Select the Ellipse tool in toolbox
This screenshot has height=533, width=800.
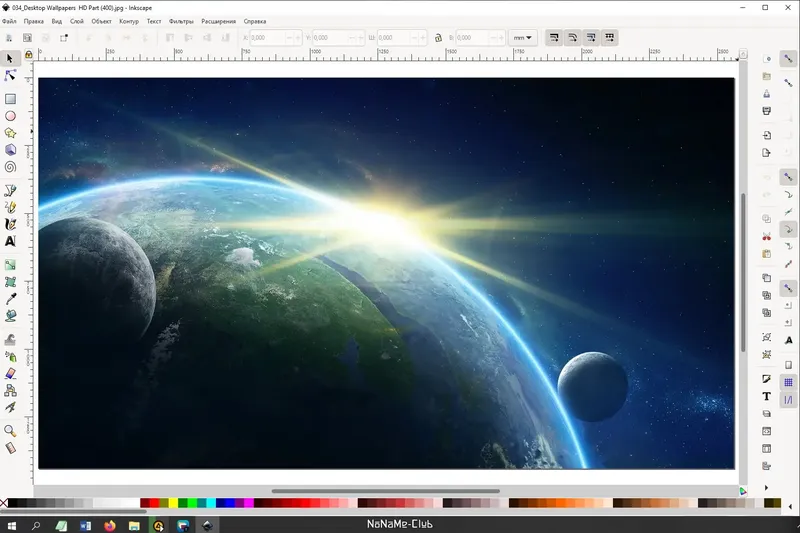point(10,116)
